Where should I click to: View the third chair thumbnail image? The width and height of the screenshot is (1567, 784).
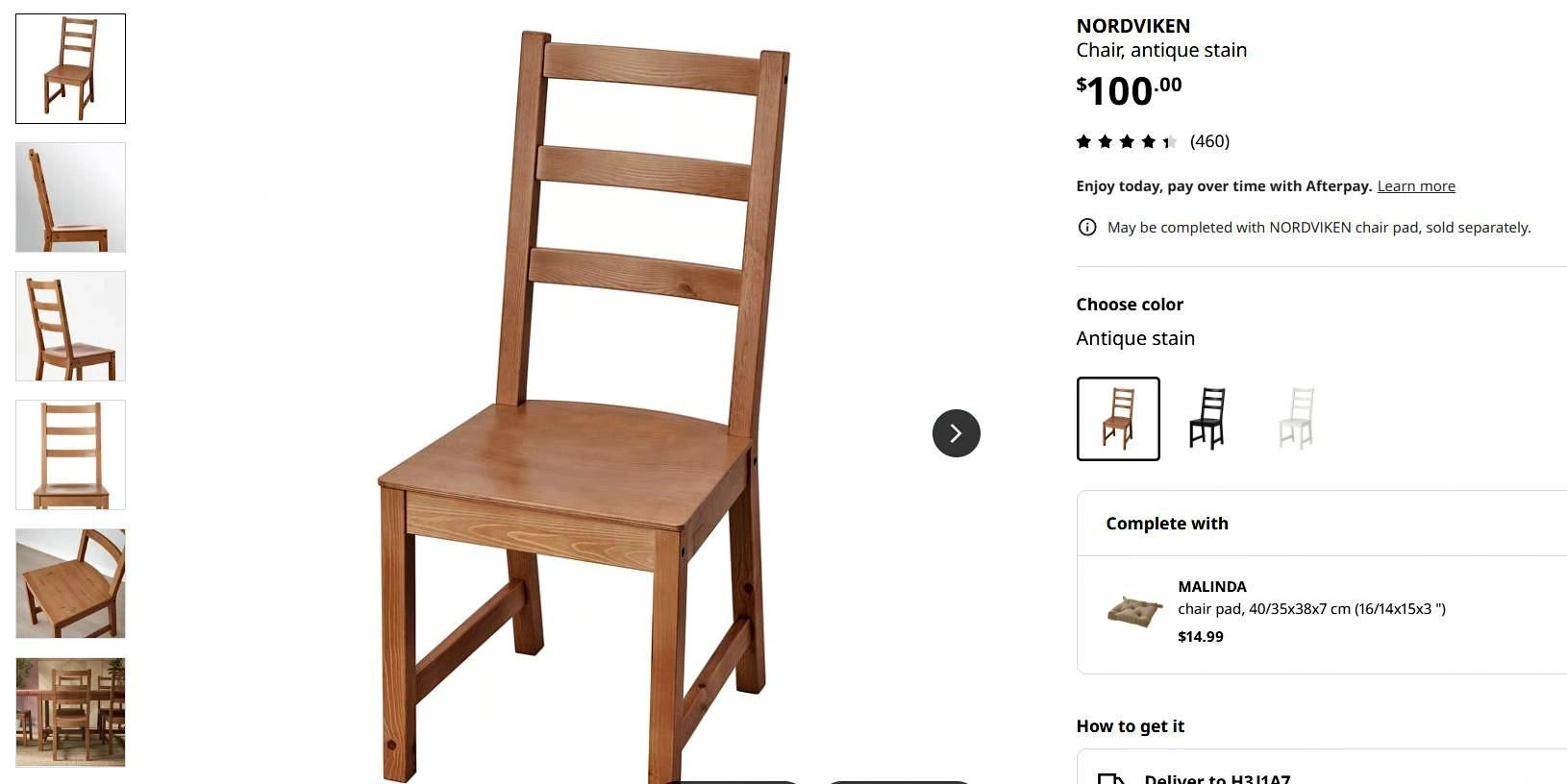(x=70, y=326)
